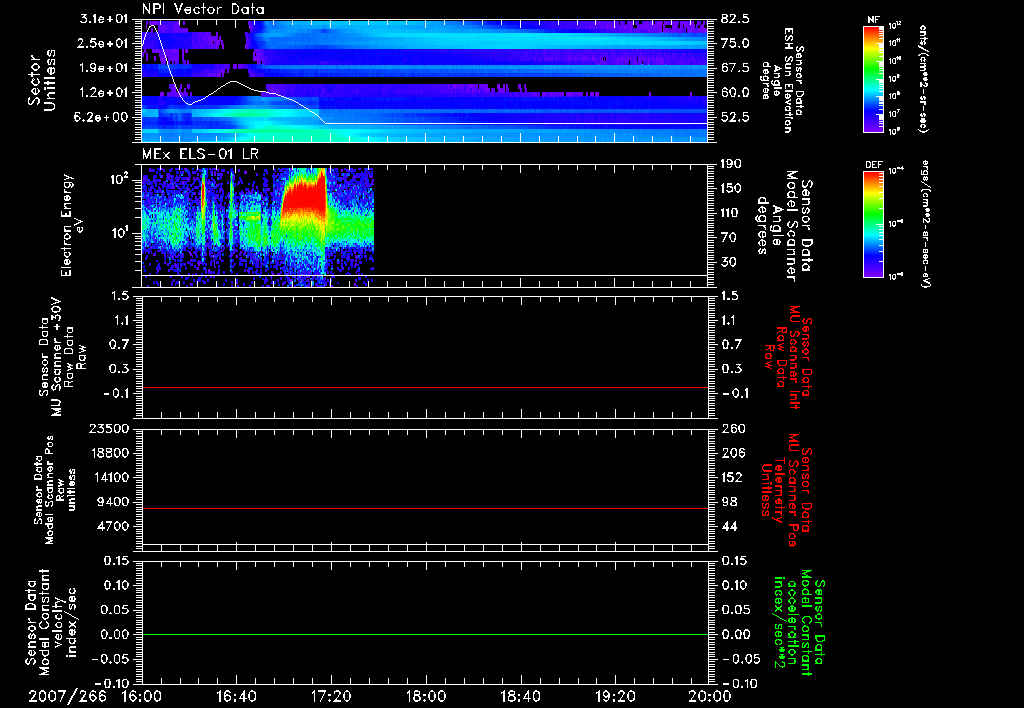Click the "150" scanner angle tick
Image resolution: width=1024 pixels, height=708 pixels.
click(x=731, y=189)
